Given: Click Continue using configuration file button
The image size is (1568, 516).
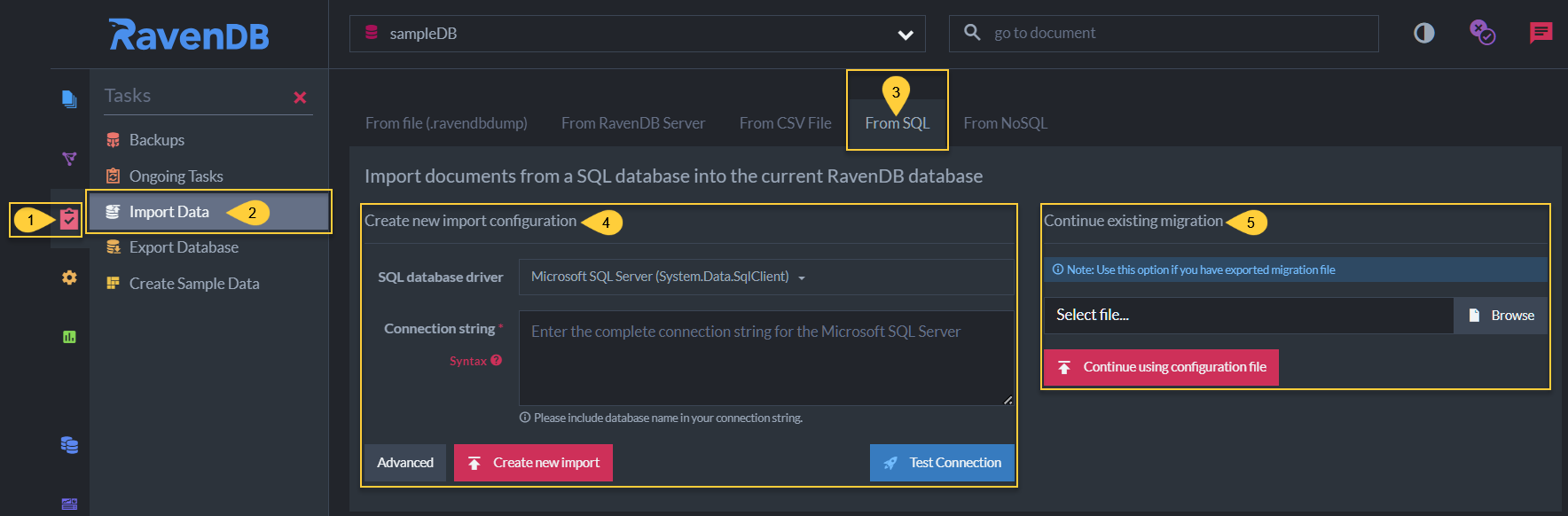Looking at the screenshot, I should coord(1161,367).
